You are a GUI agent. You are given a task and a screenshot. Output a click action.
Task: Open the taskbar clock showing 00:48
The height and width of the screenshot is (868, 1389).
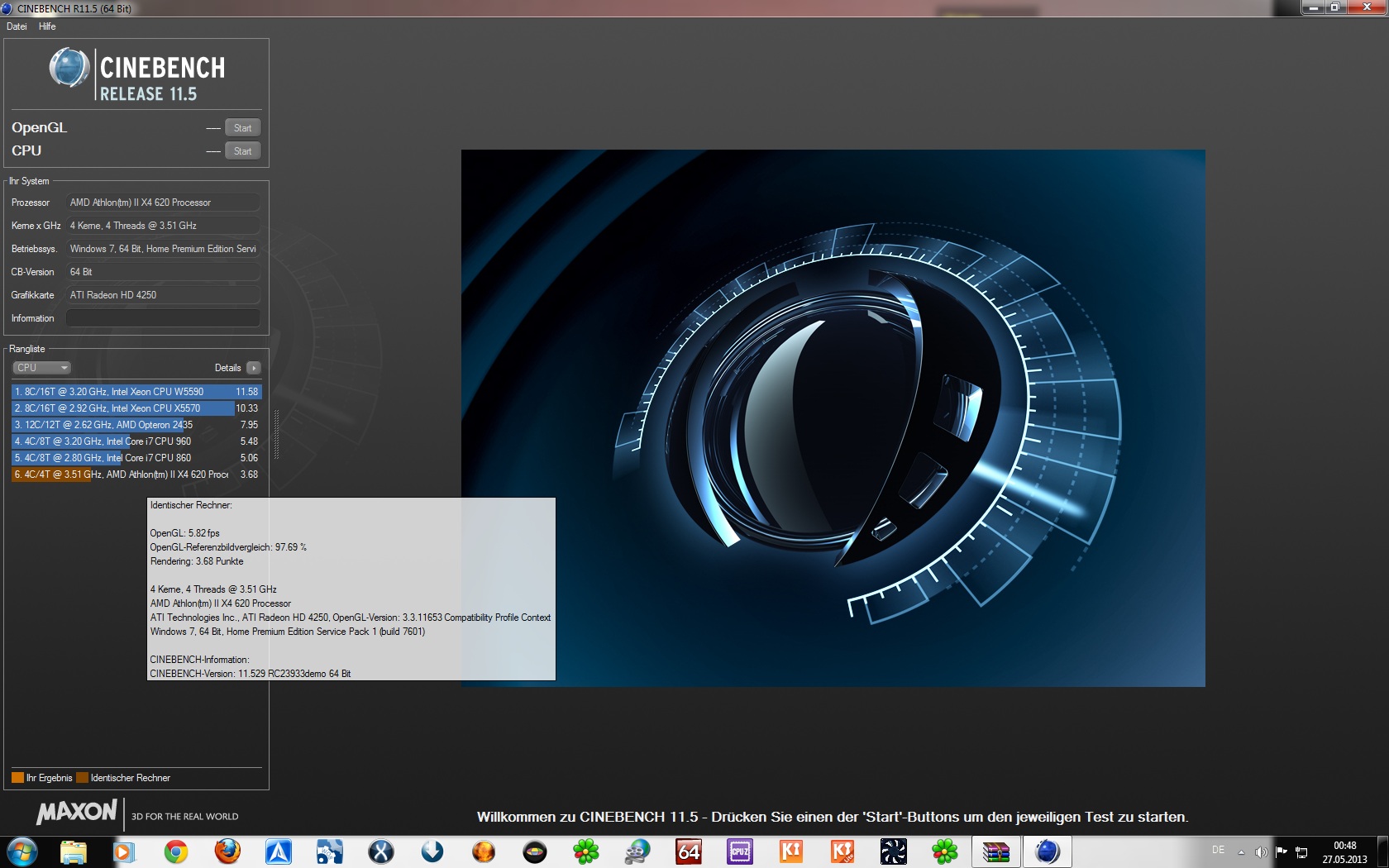(x=1344, y=852)
